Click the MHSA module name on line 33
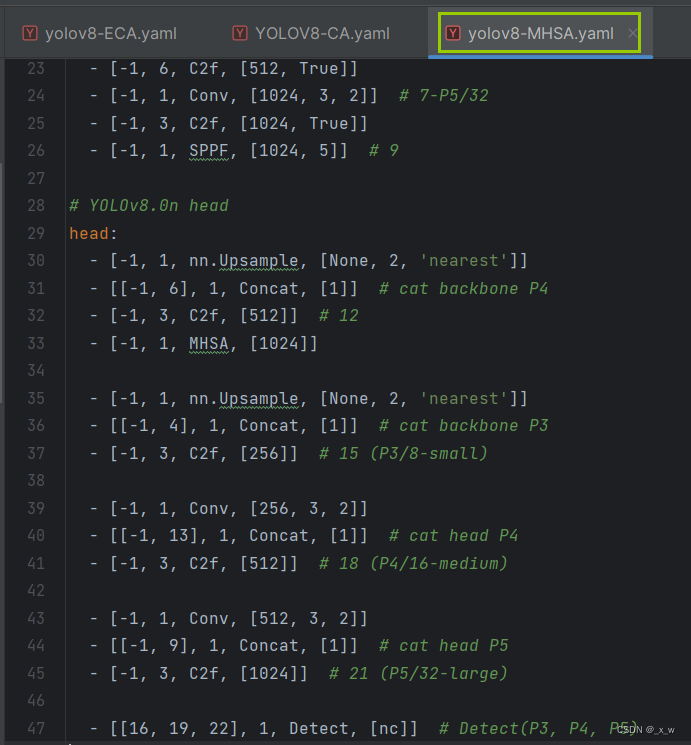Viewport: 691px width, 745px height. click(209, 344)
